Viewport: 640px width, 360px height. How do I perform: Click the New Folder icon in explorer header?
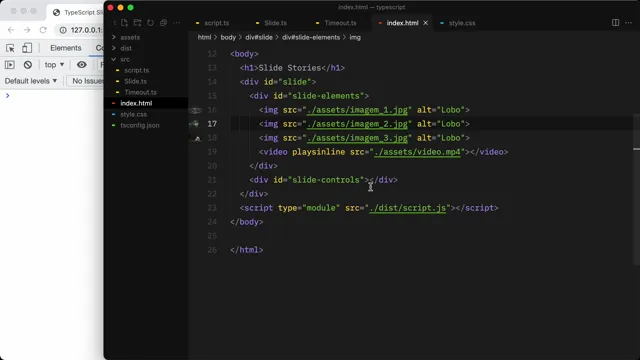(x=138, y=23)
